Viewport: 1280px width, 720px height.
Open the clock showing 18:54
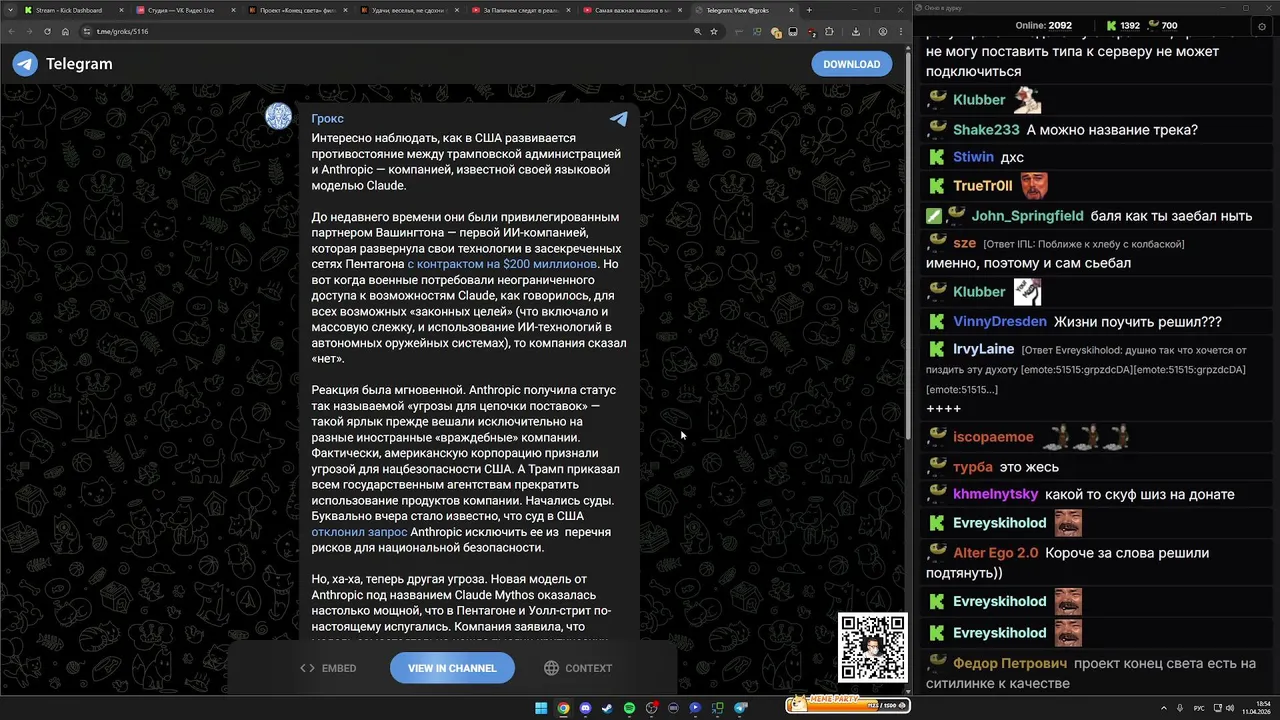(x=1256, y=708)
